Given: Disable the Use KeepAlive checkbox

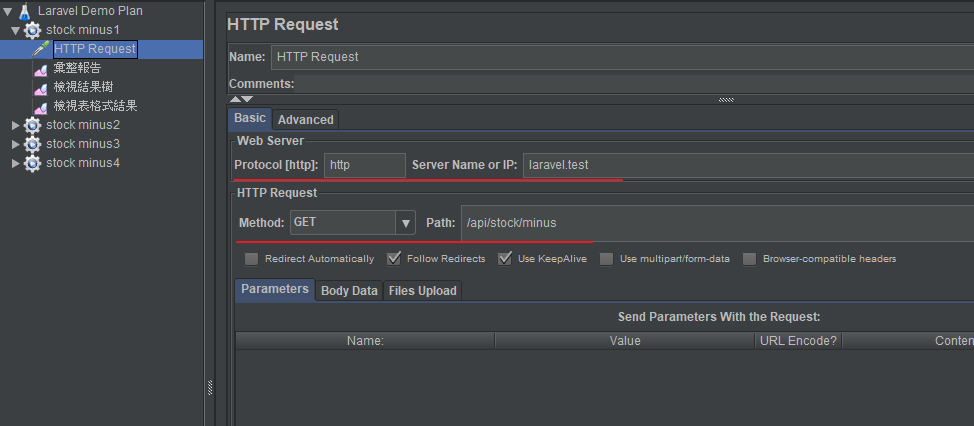Looking at the screenshot, I should tap(504, 259).
